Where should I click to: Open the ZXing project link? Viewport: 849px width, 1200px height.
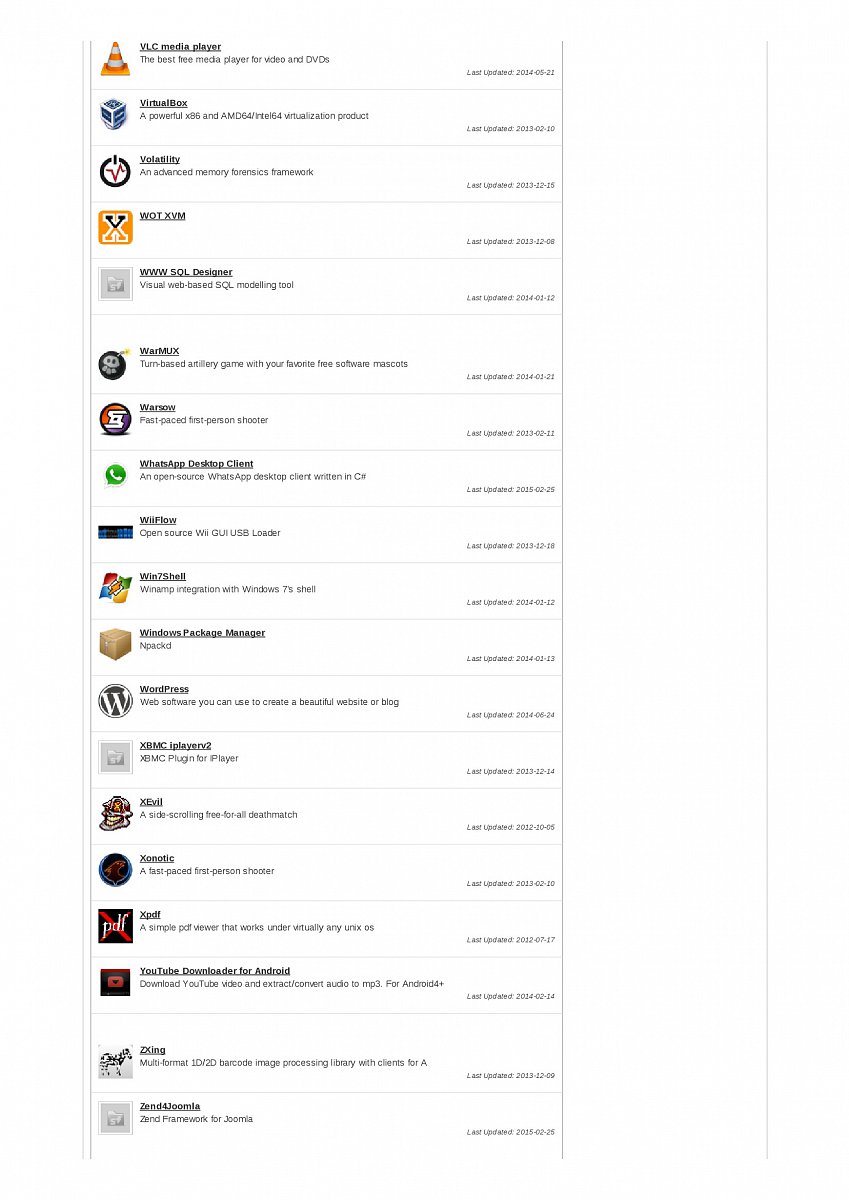[153, 1050]
